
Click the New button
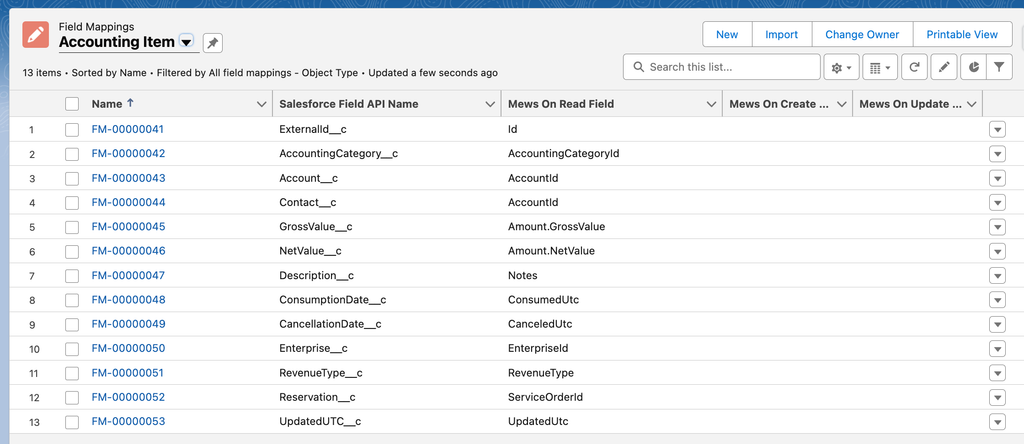(727, 35)
